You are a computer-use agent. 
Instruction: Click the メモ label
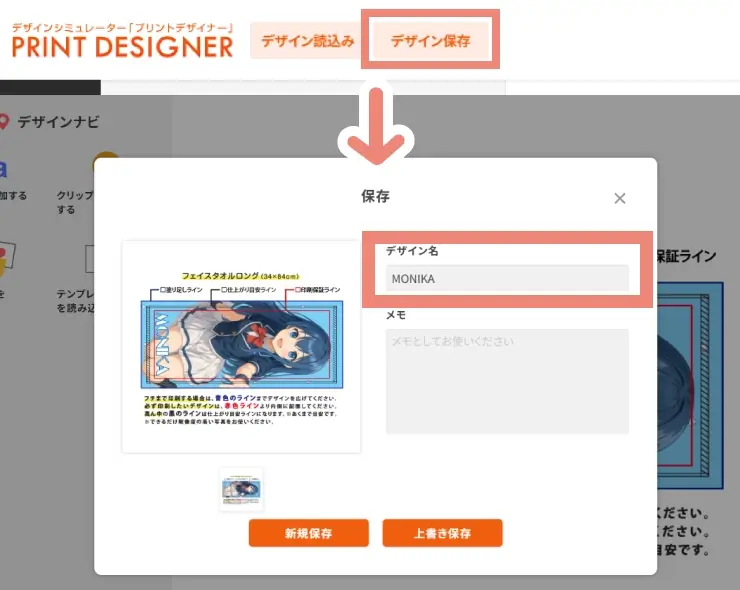point(395,315)
